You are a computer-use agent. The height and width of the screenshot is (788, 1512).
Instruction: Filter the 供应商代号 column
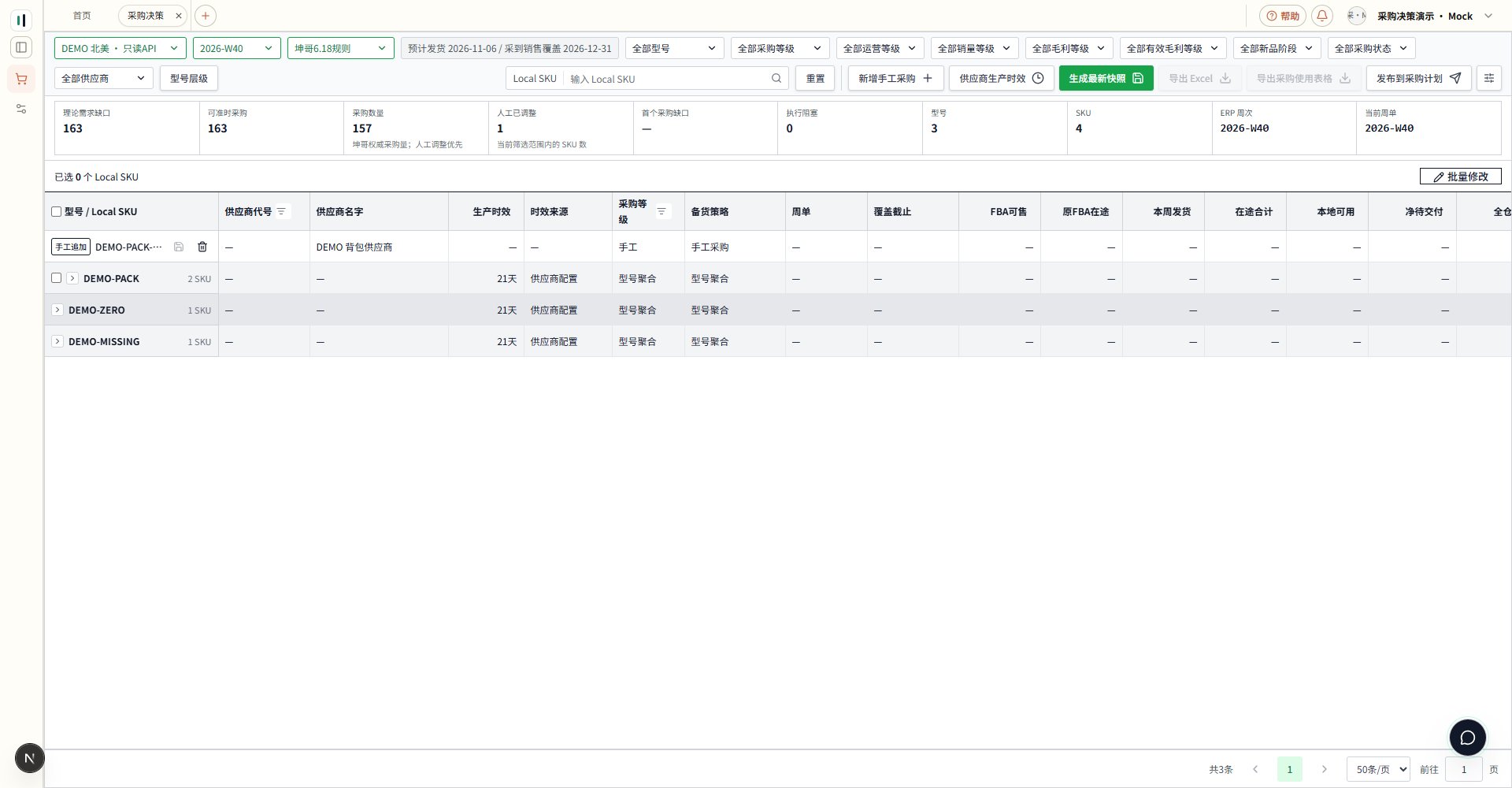[x=281, y=211]
